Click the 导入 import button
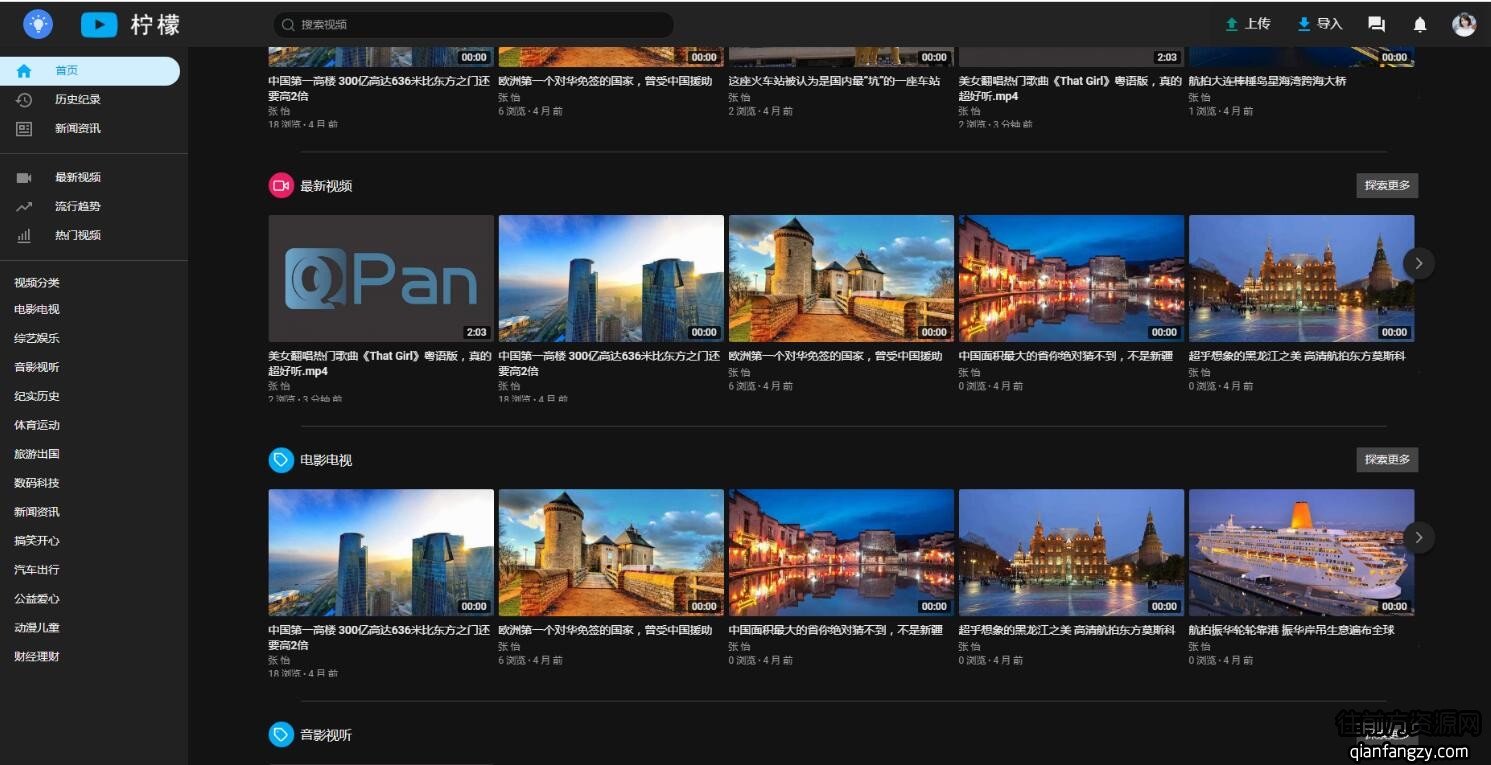 click(1320, 24)
